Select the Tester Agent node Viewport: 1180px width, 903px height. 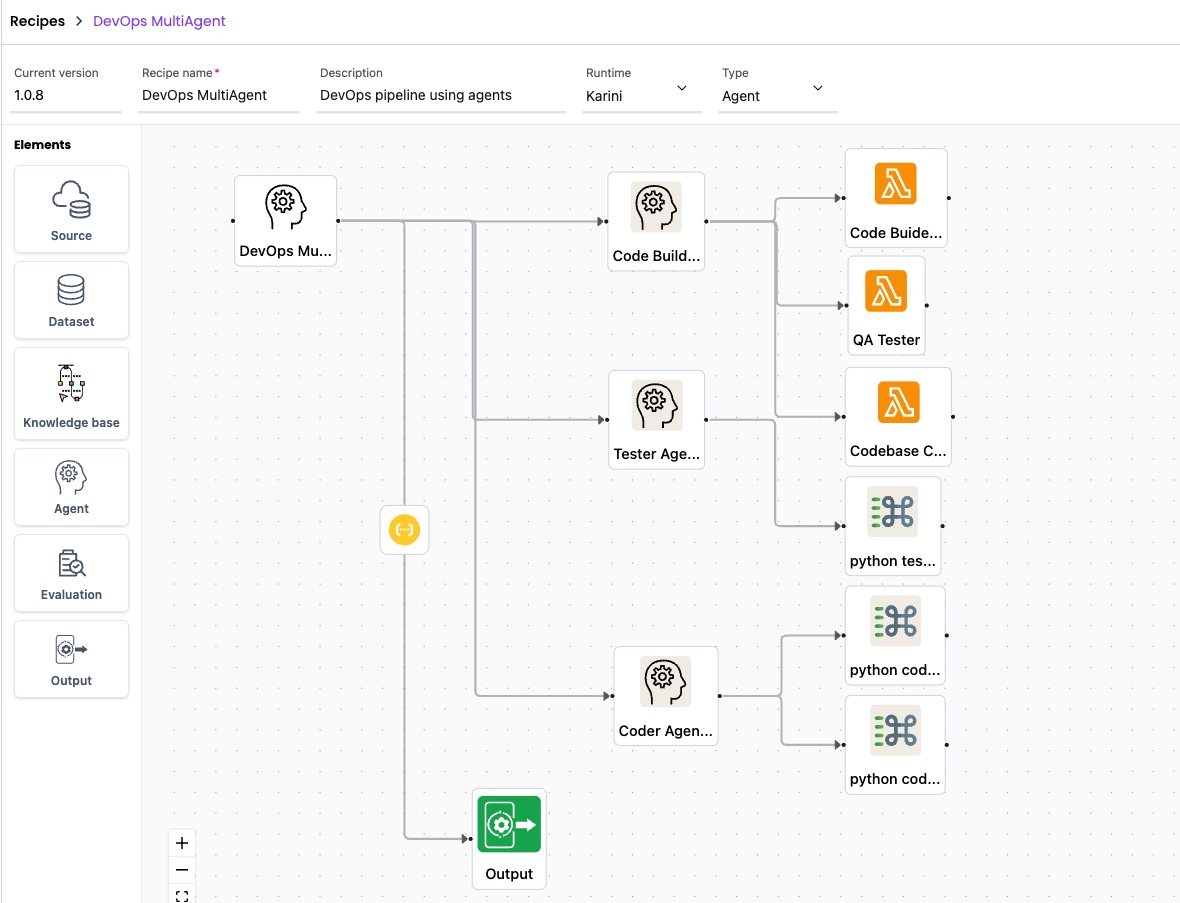pyautogui.click(x=656, y=418)
